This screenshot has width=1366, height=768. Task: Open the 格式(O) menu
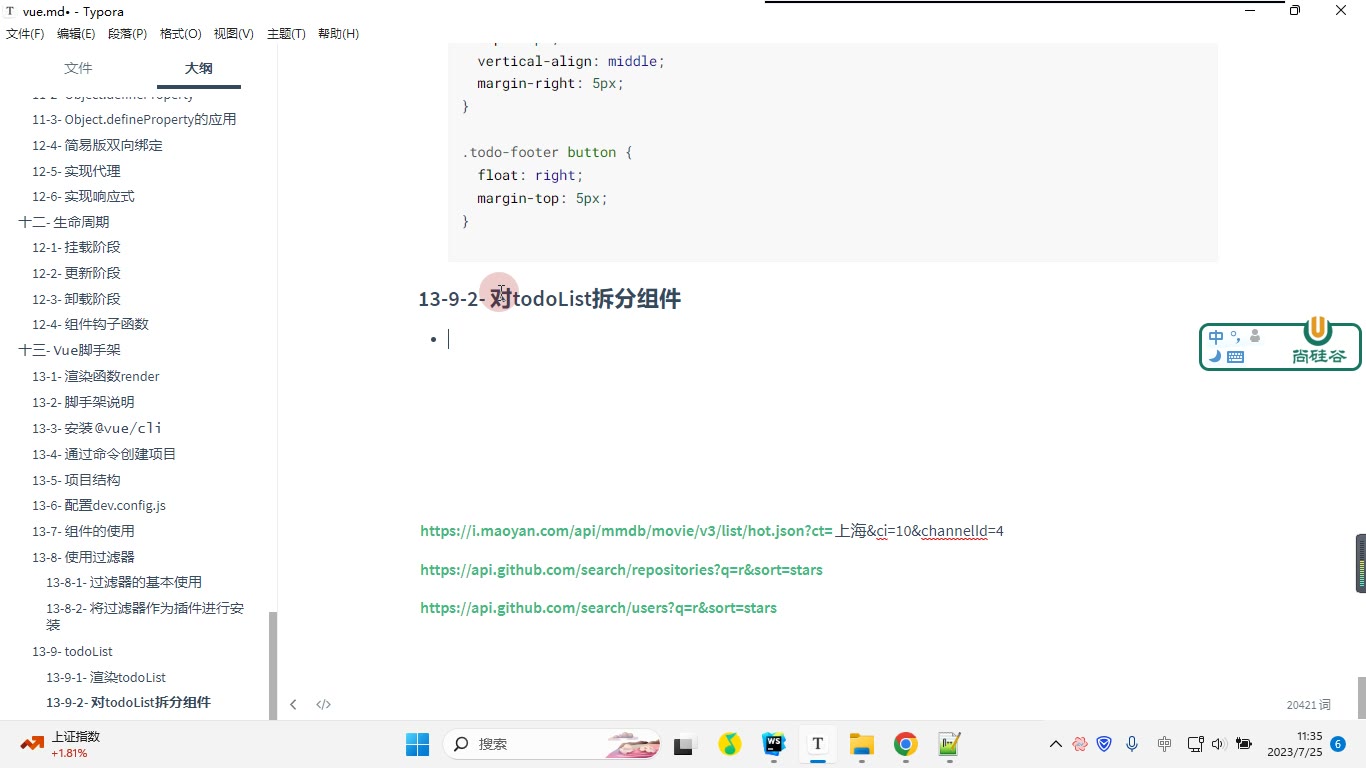pyautogui.click(x=181, y=34)
